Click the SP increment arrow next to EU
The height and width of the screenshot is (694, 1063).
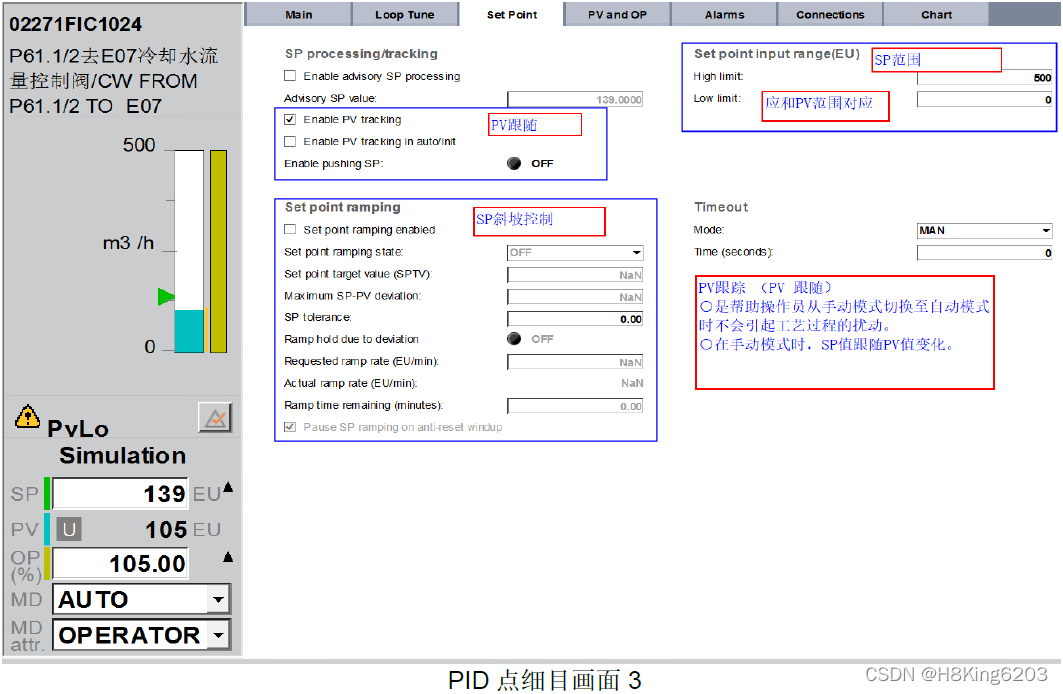pos(228,487)
